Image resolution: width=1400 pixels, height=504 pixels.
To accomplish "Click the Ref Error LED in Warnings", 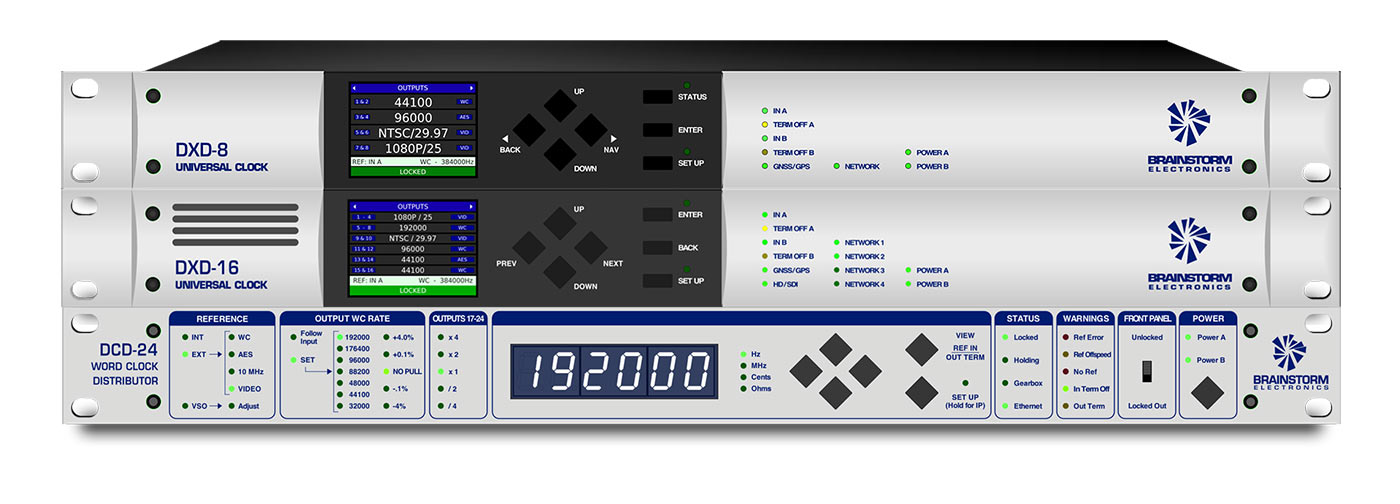I will point(1065,337).
